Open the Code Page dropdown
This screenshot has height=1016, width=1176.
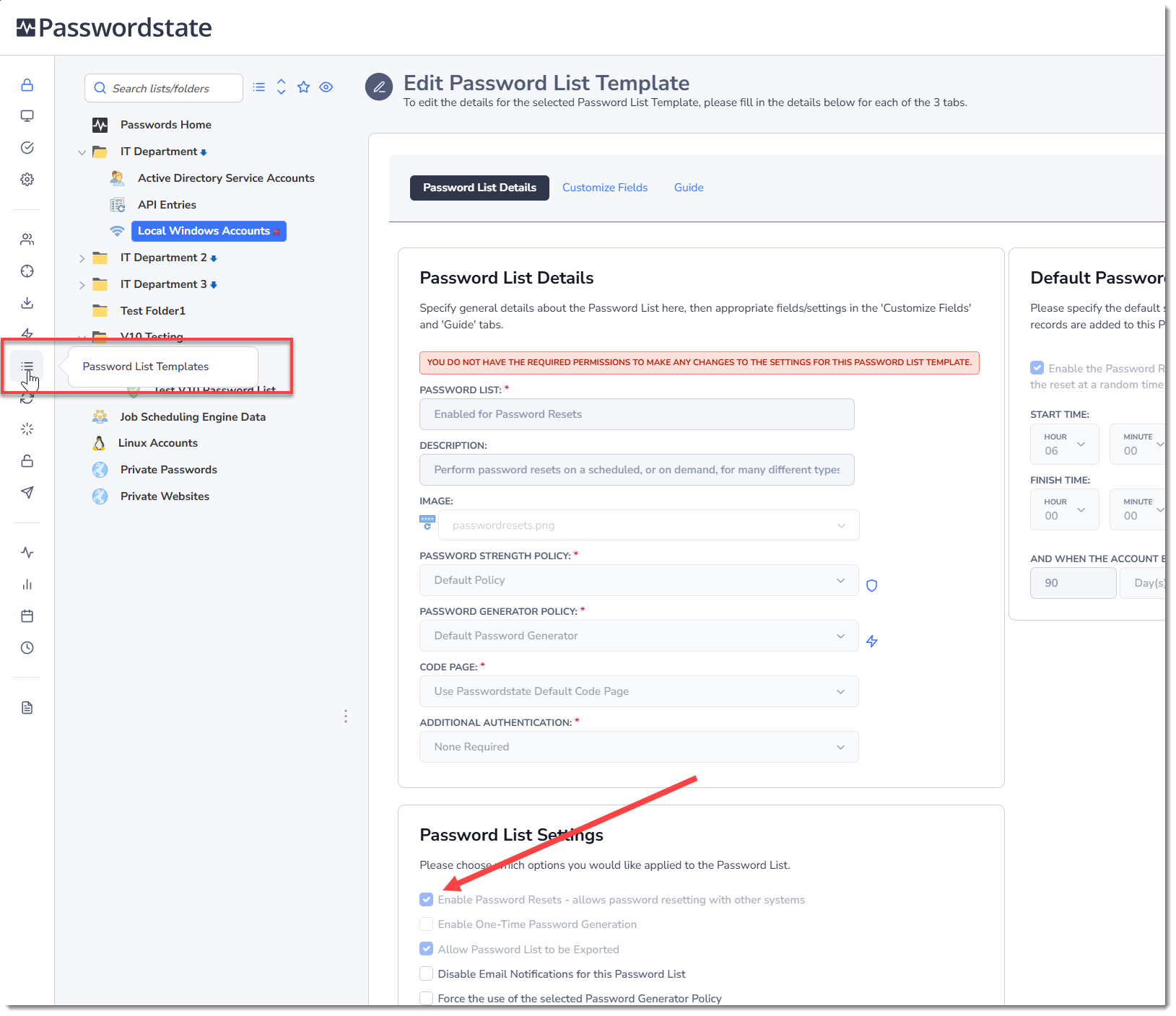[x=639, y=691]
